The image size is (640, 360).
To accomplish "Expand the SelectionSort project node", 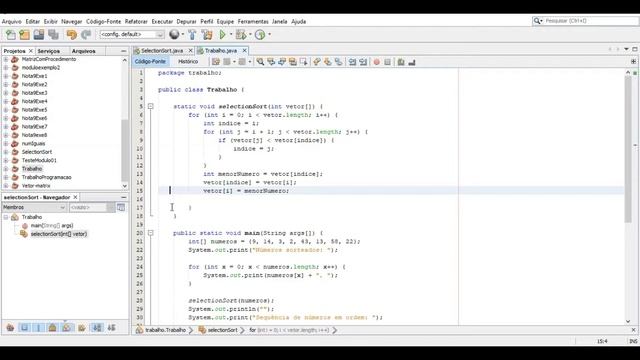I will point(6,152).
